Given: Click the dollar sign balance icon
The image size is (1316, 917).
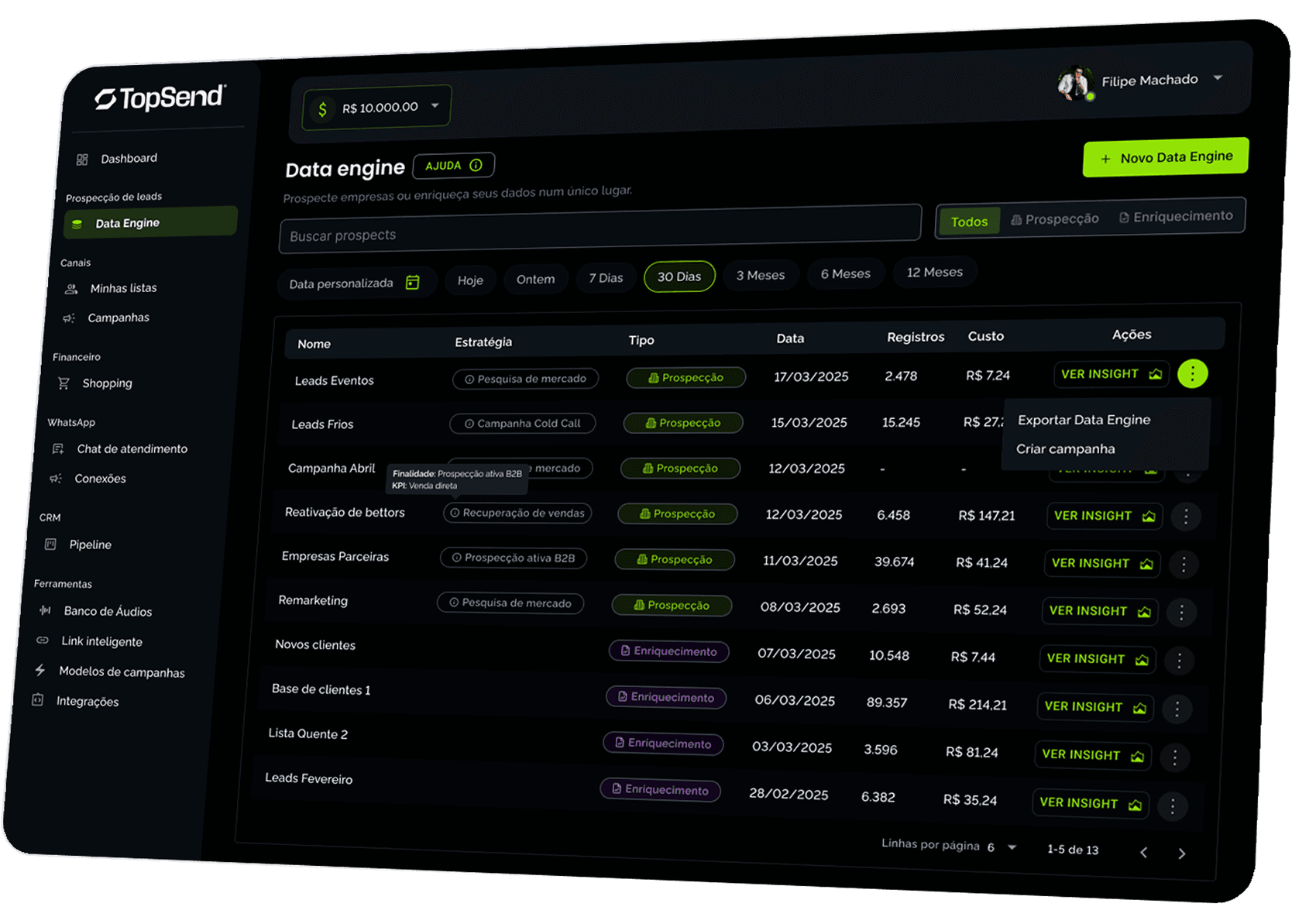Looking at the screenshot, I should pos(322,109).
